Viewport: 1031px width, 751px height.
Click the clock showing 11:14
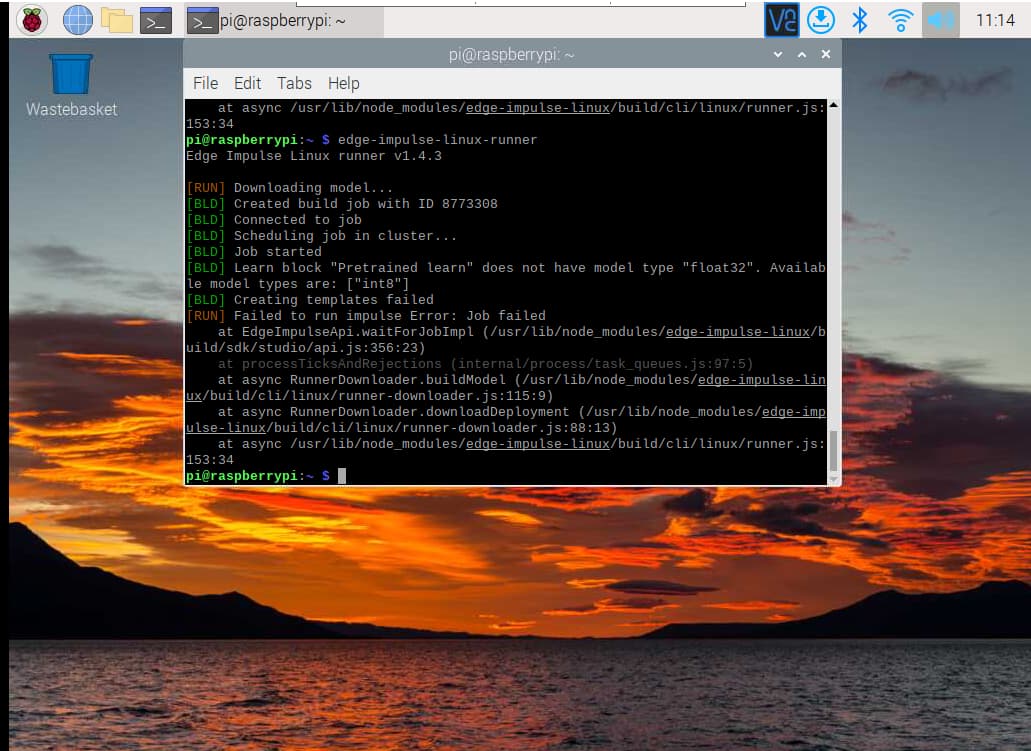(994, 20)
